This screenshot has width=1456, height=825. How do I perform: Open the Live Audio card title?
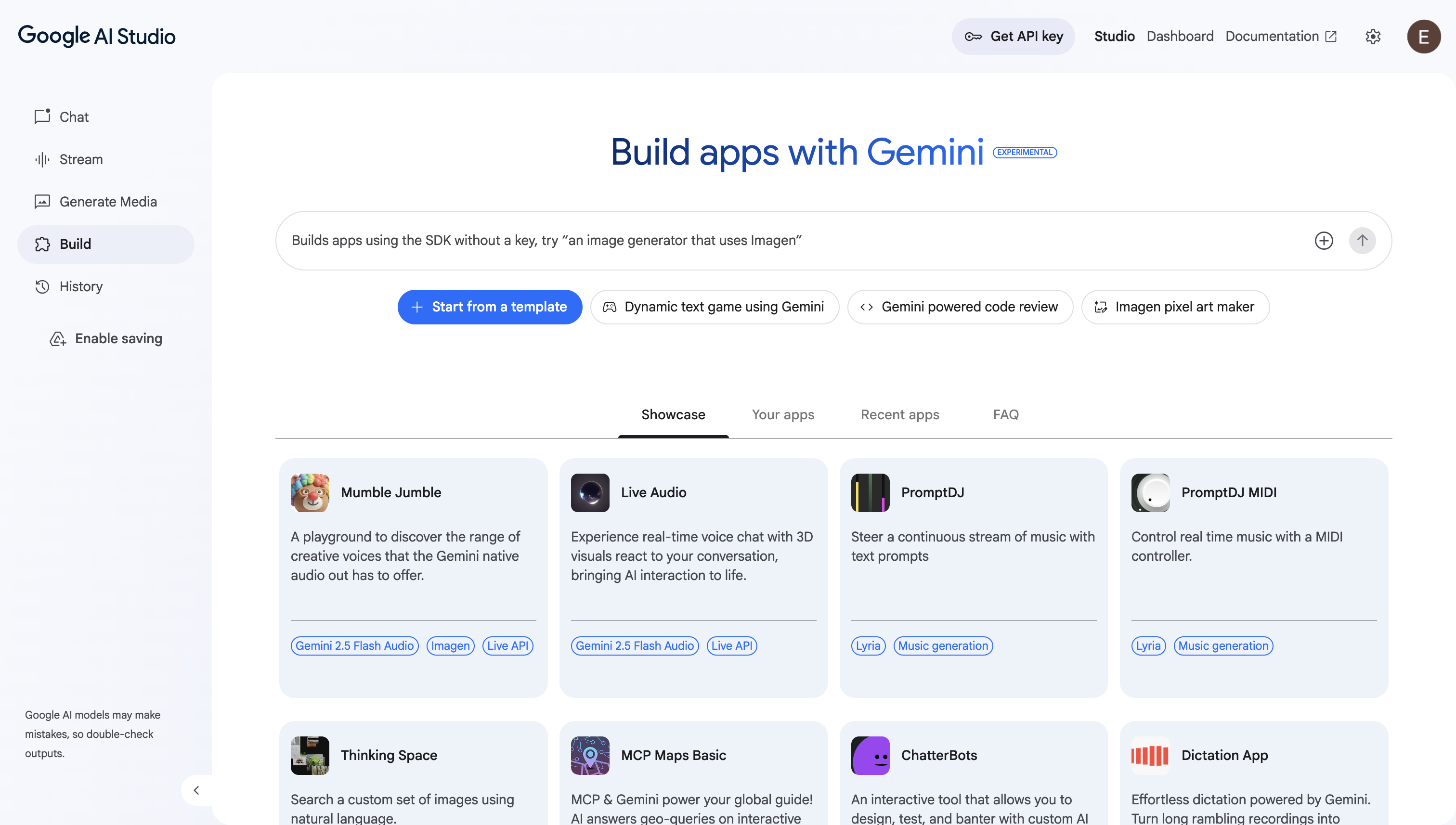(653, 492)
